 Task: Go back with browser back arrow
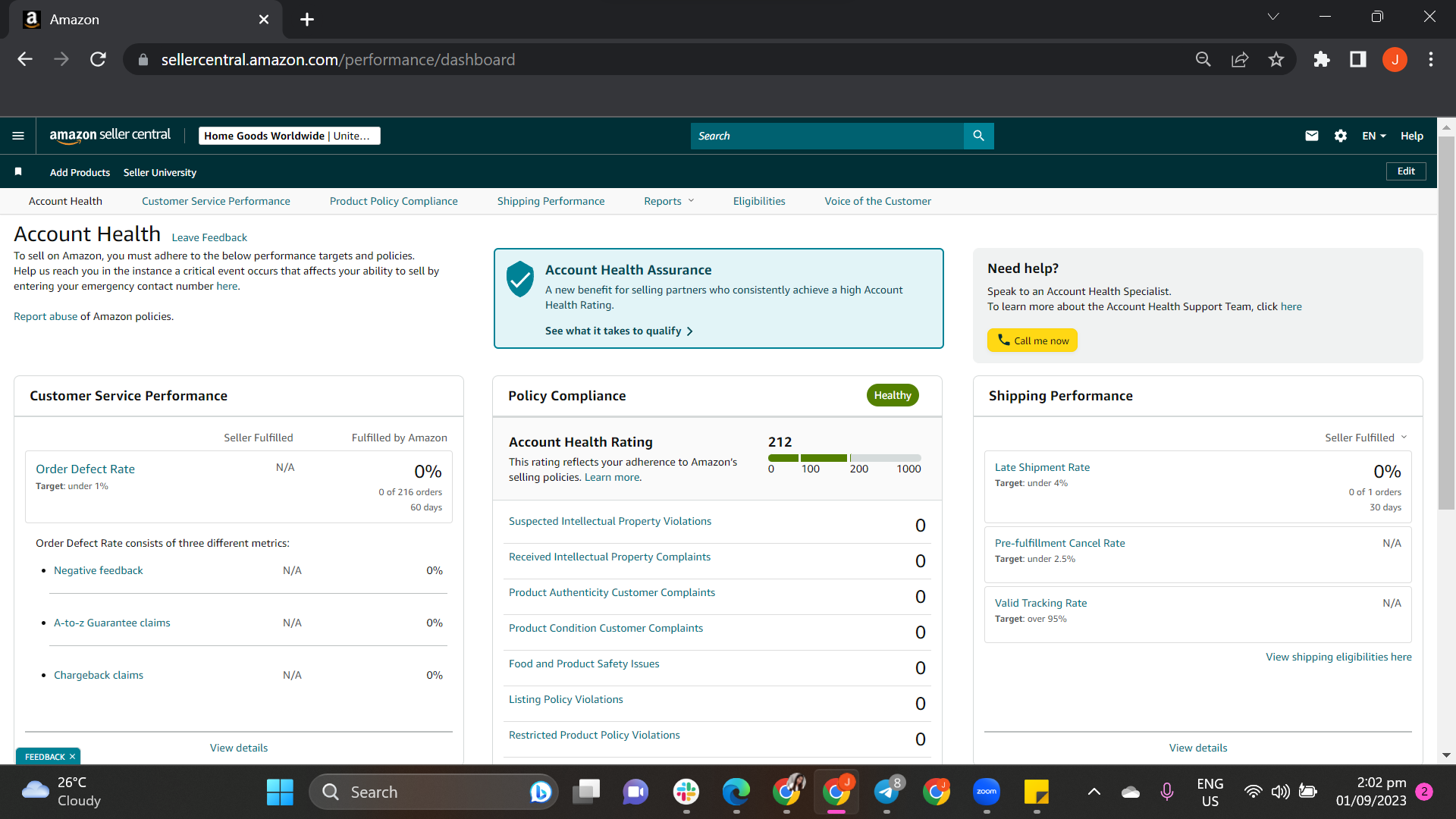tap(25, 59)
